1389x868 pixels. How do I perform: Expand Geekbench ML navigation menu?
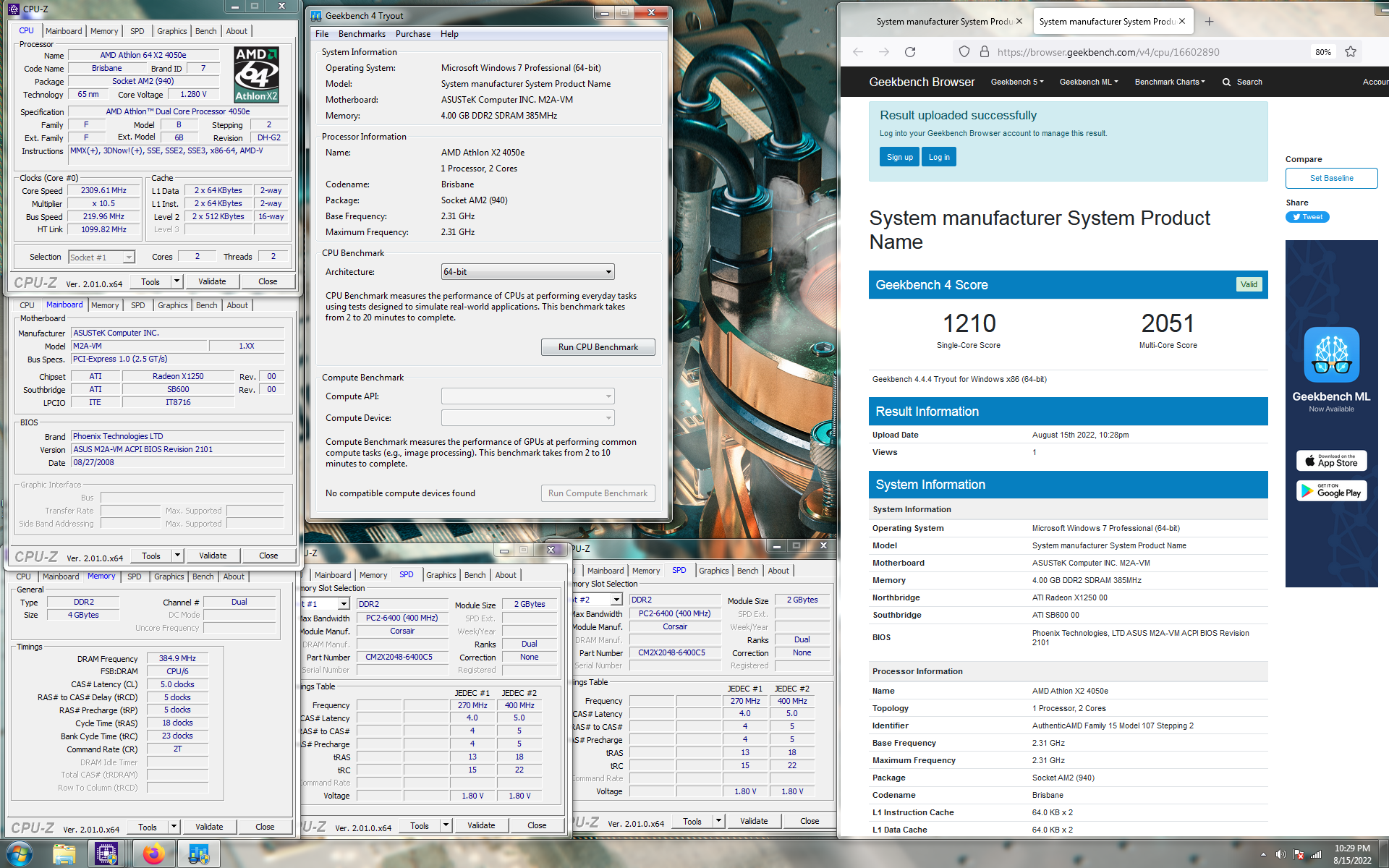(x=1089, y=82)
